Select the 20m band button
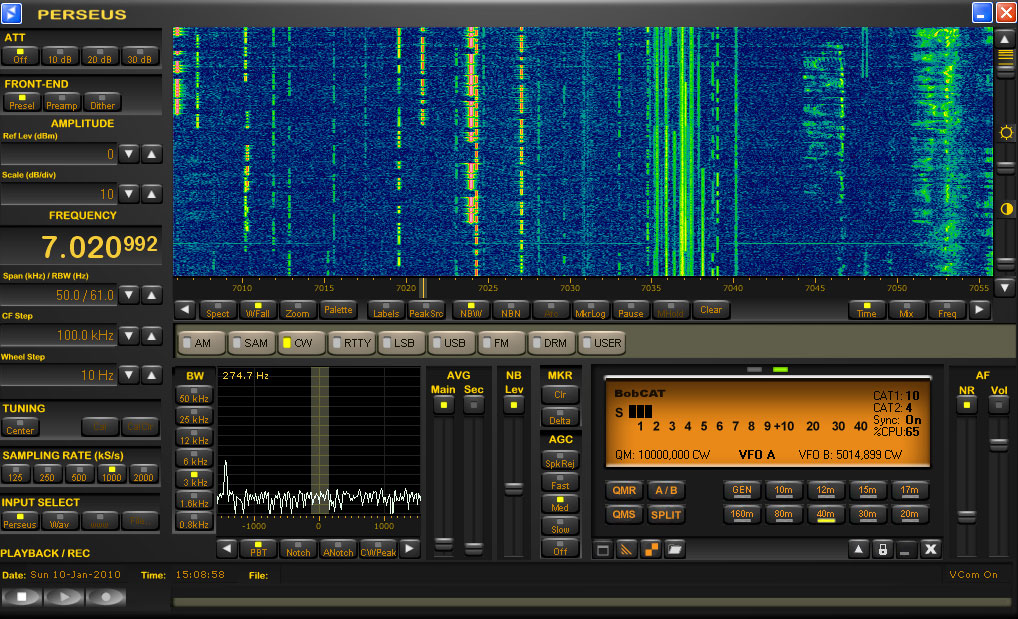Image resolution: width=1018 pixels, height=619 pixels. 909,514
